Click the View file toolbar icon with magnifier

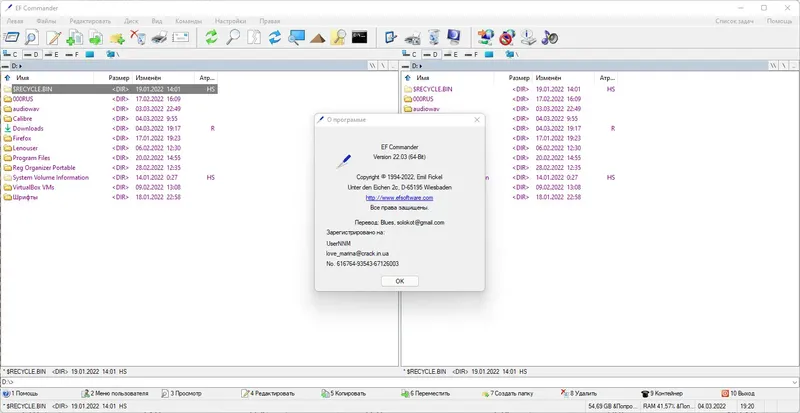point(32,37)
